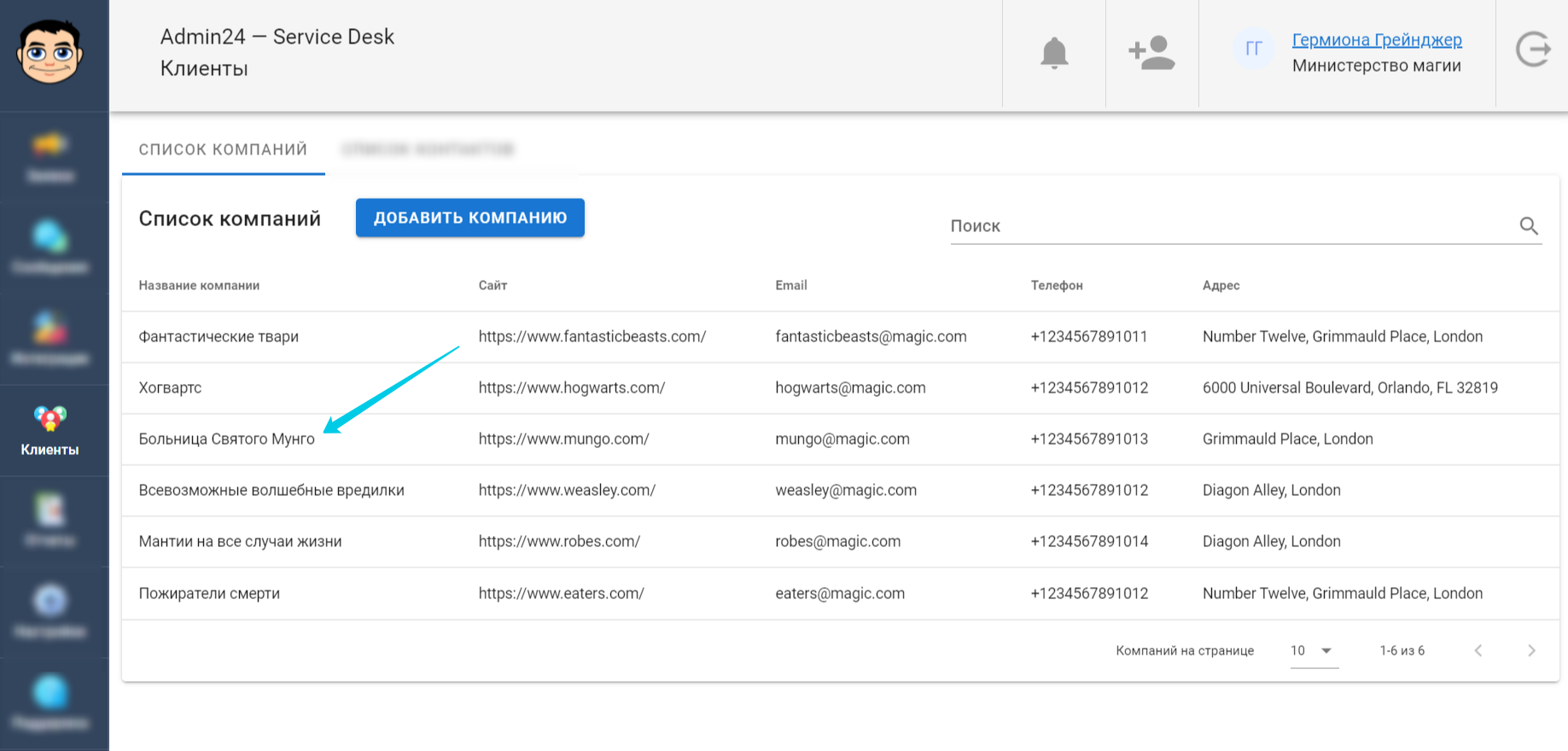
Task: Click the ГГ user avatar circle
Action: [x=1254, y=49]
